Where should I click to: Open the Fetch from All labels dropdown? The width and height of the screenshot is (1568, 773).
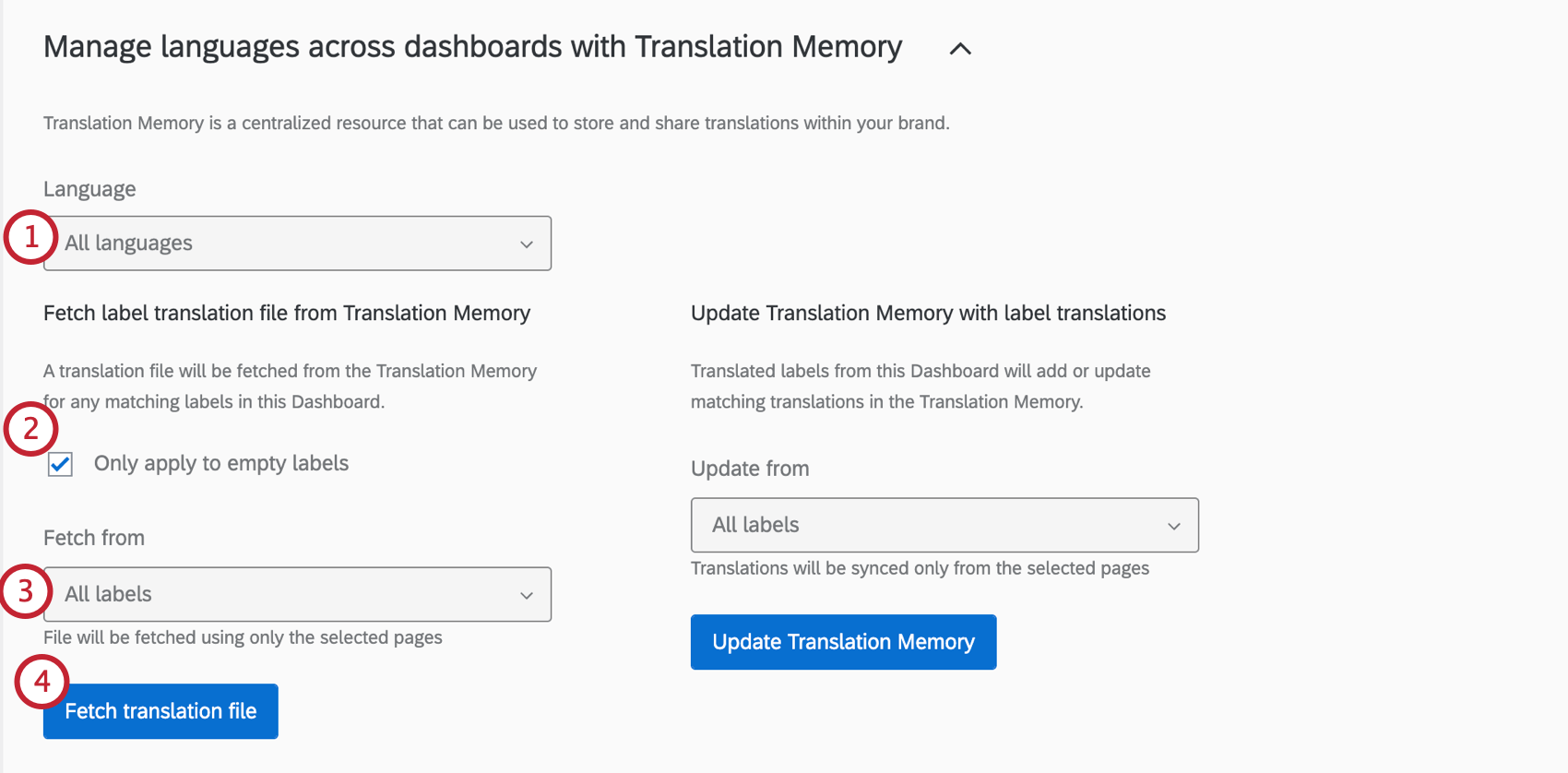point(297,594)
